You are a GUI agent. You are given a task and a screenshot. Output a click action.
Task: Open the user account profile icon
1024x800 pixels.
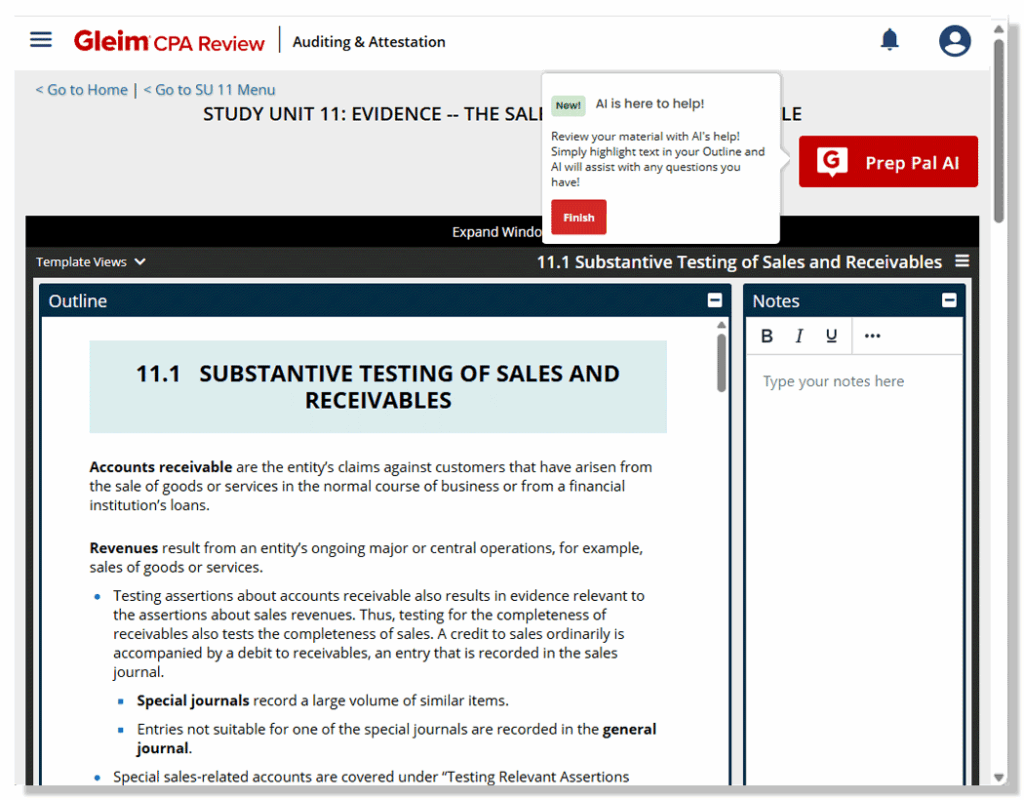[955, 40]
